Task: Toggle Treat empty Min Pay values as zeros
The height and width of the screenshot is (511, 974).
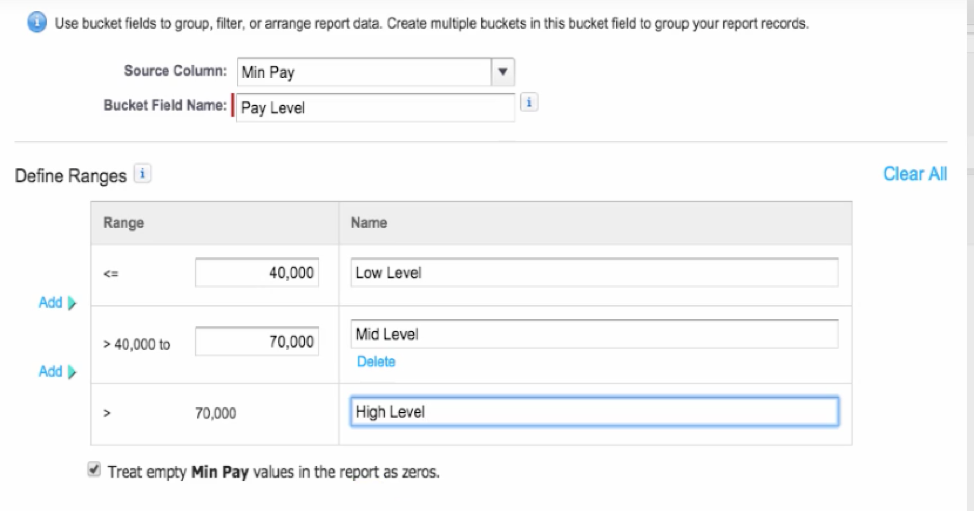Action: coord(94,470)
